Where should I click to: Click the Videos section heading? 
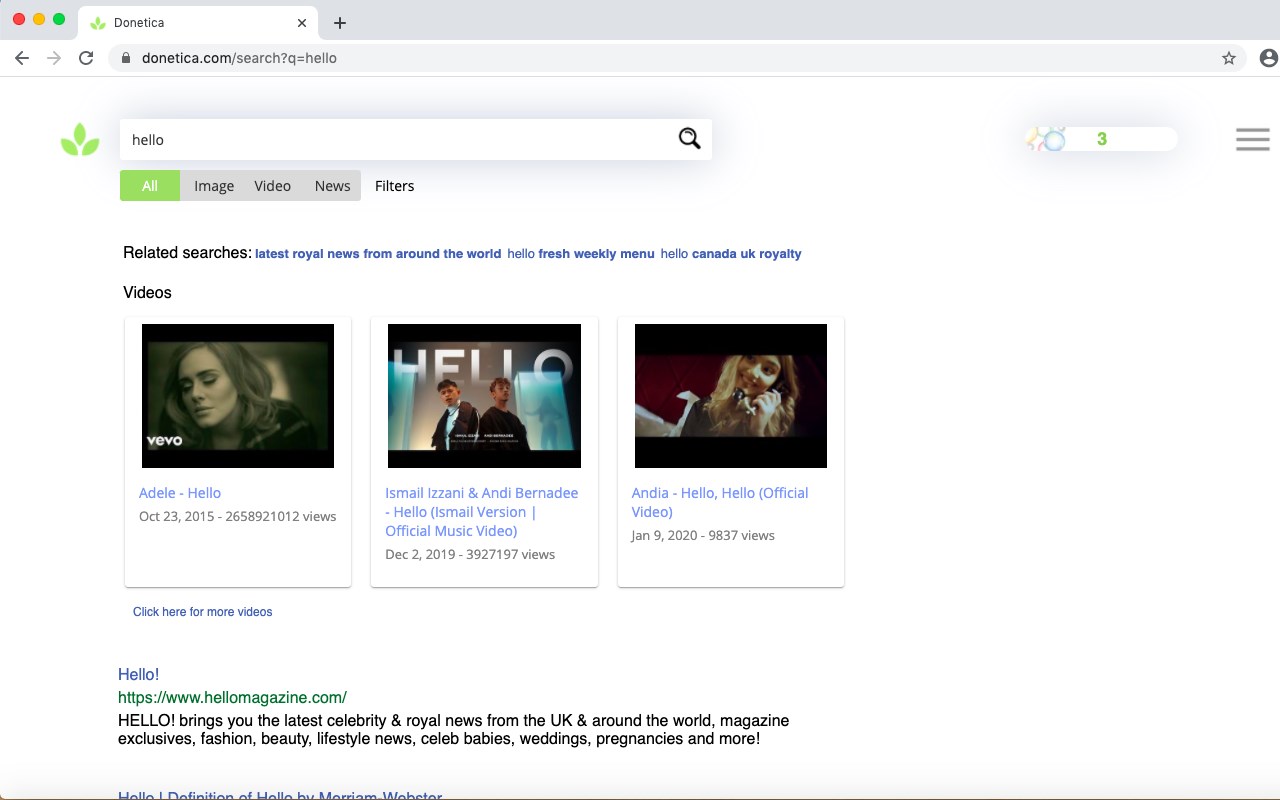click(x=147, y=293)
